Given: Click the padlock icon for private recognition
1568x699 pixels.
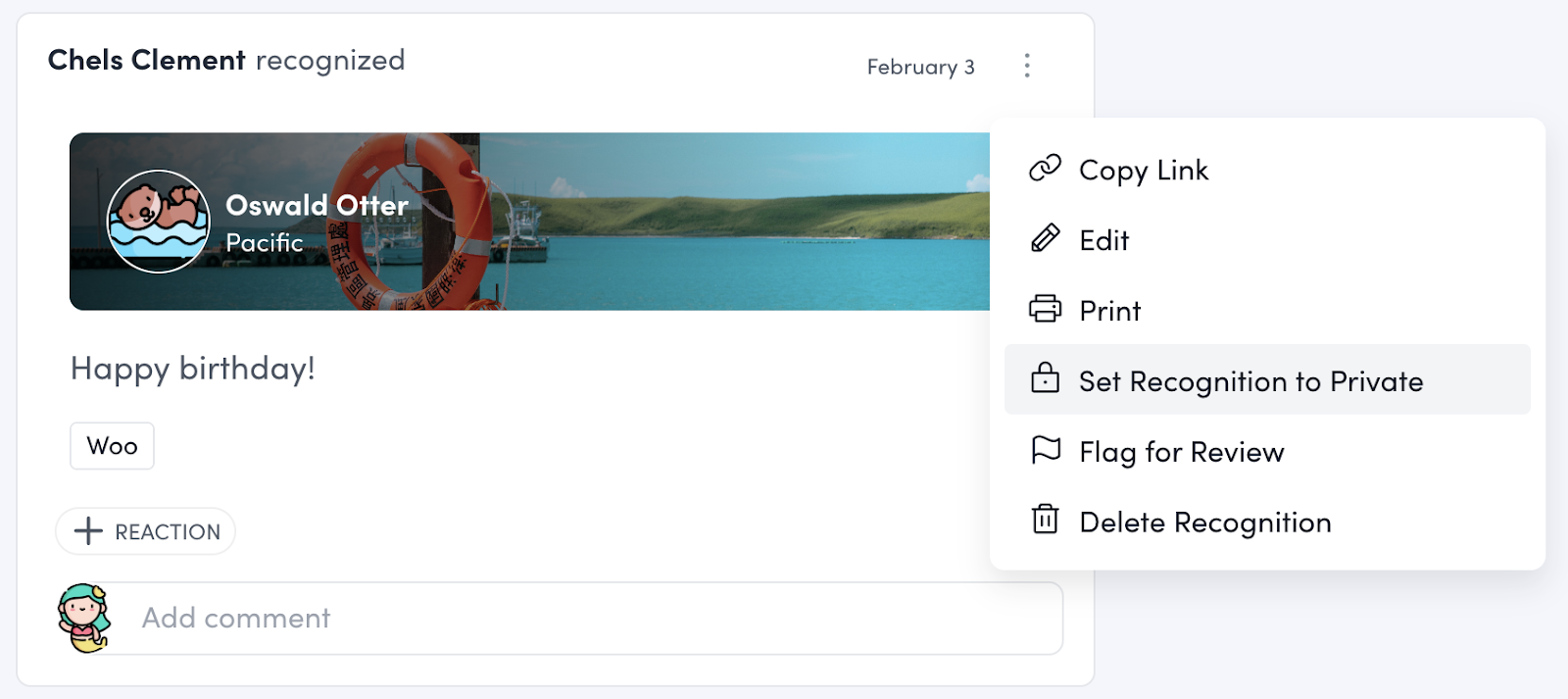Looking at the screenshot, I should click(1045, 379).
